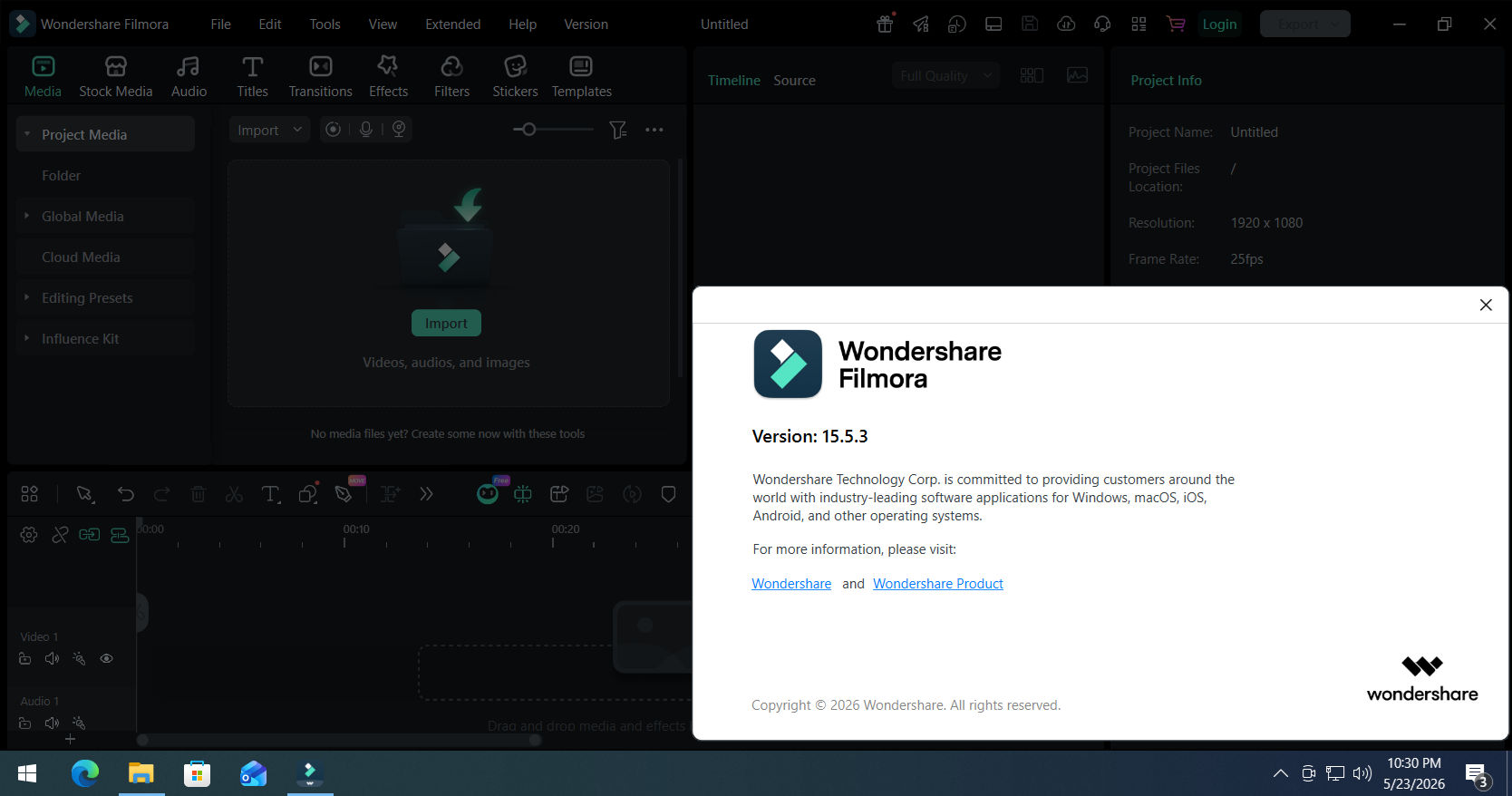Click the timeline horizontal scrollbar

coord(340,740)
